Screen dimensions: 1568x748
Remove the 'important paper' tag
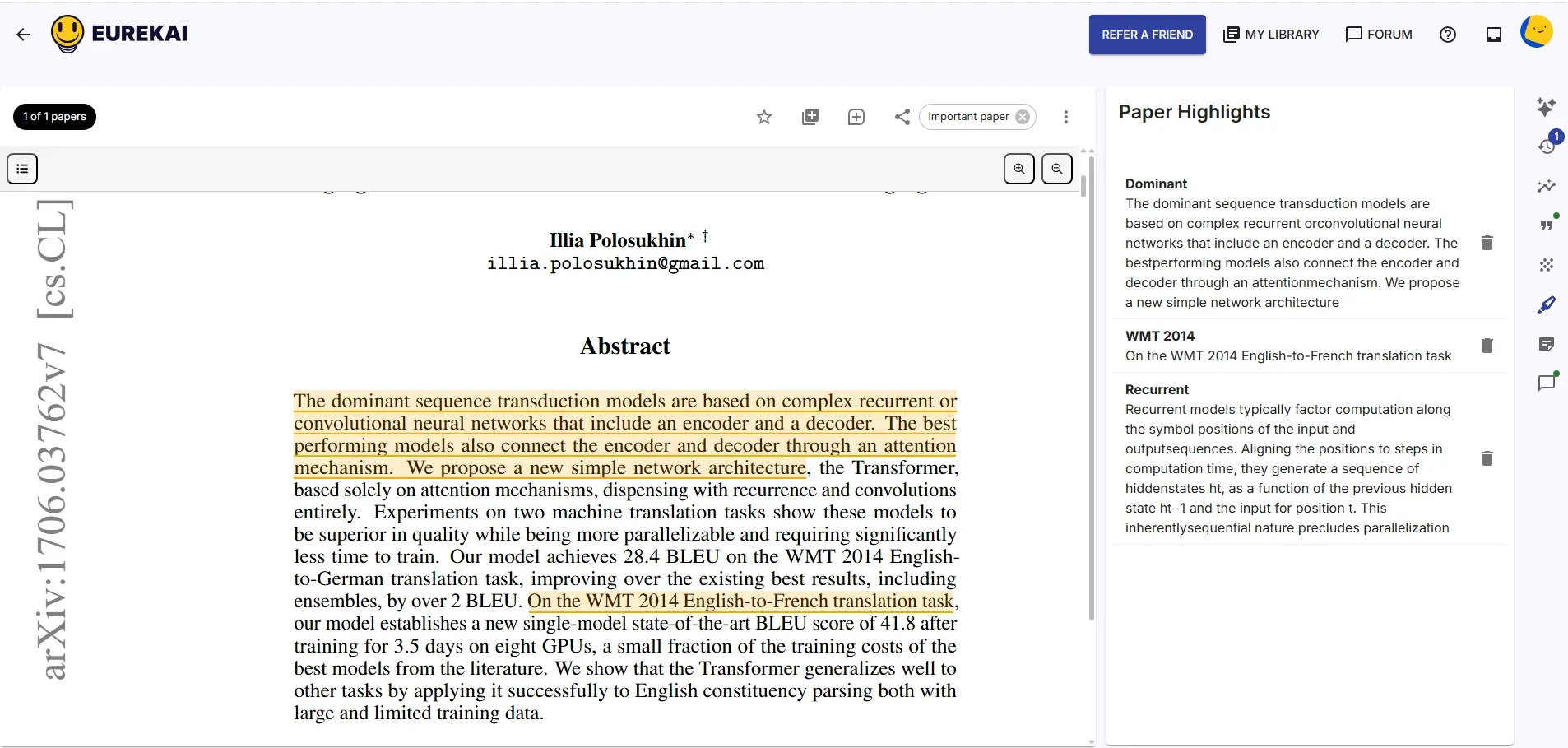1023,117
